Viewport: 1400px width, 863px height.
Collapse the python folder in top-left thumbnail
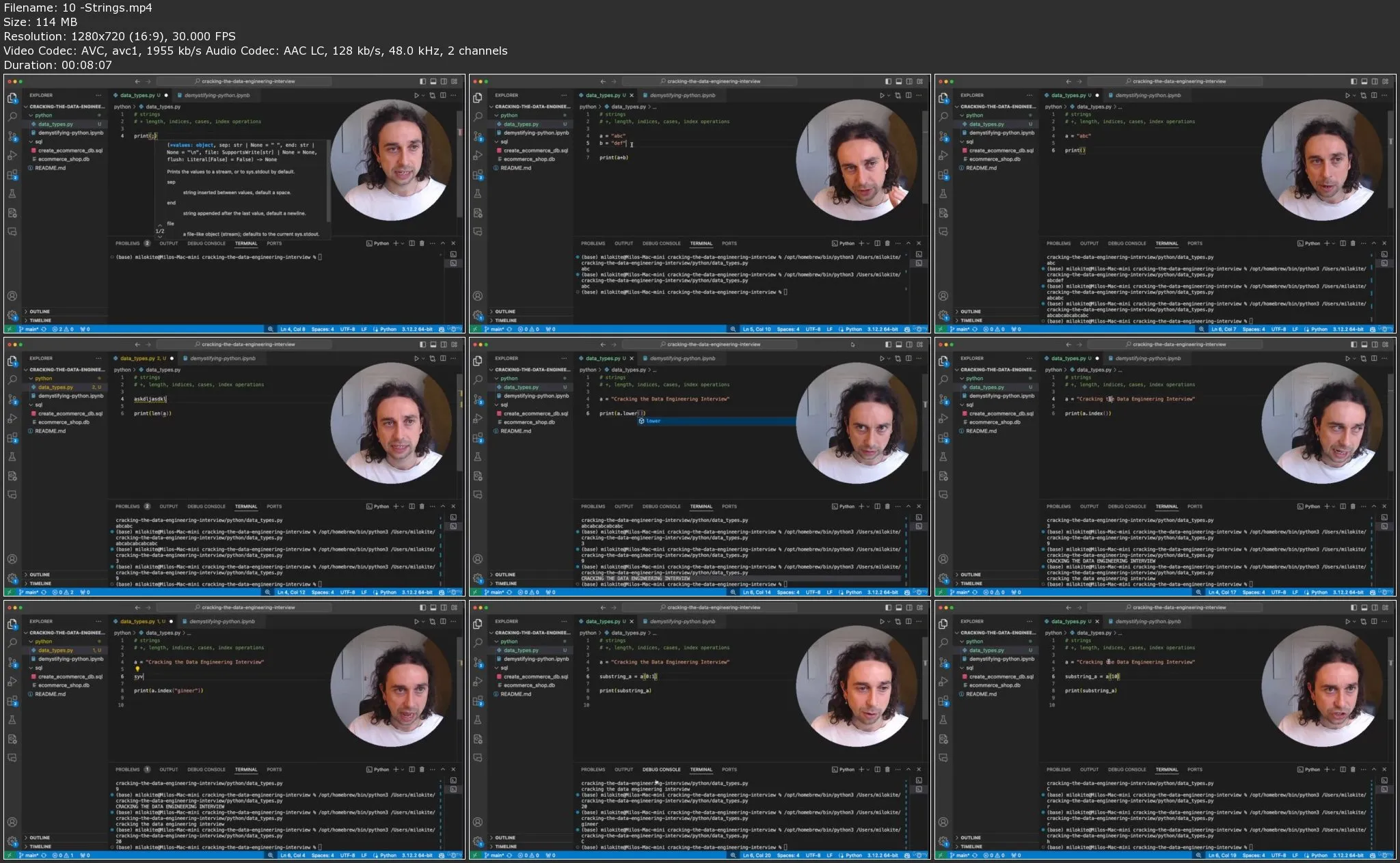tap(43, 115)
